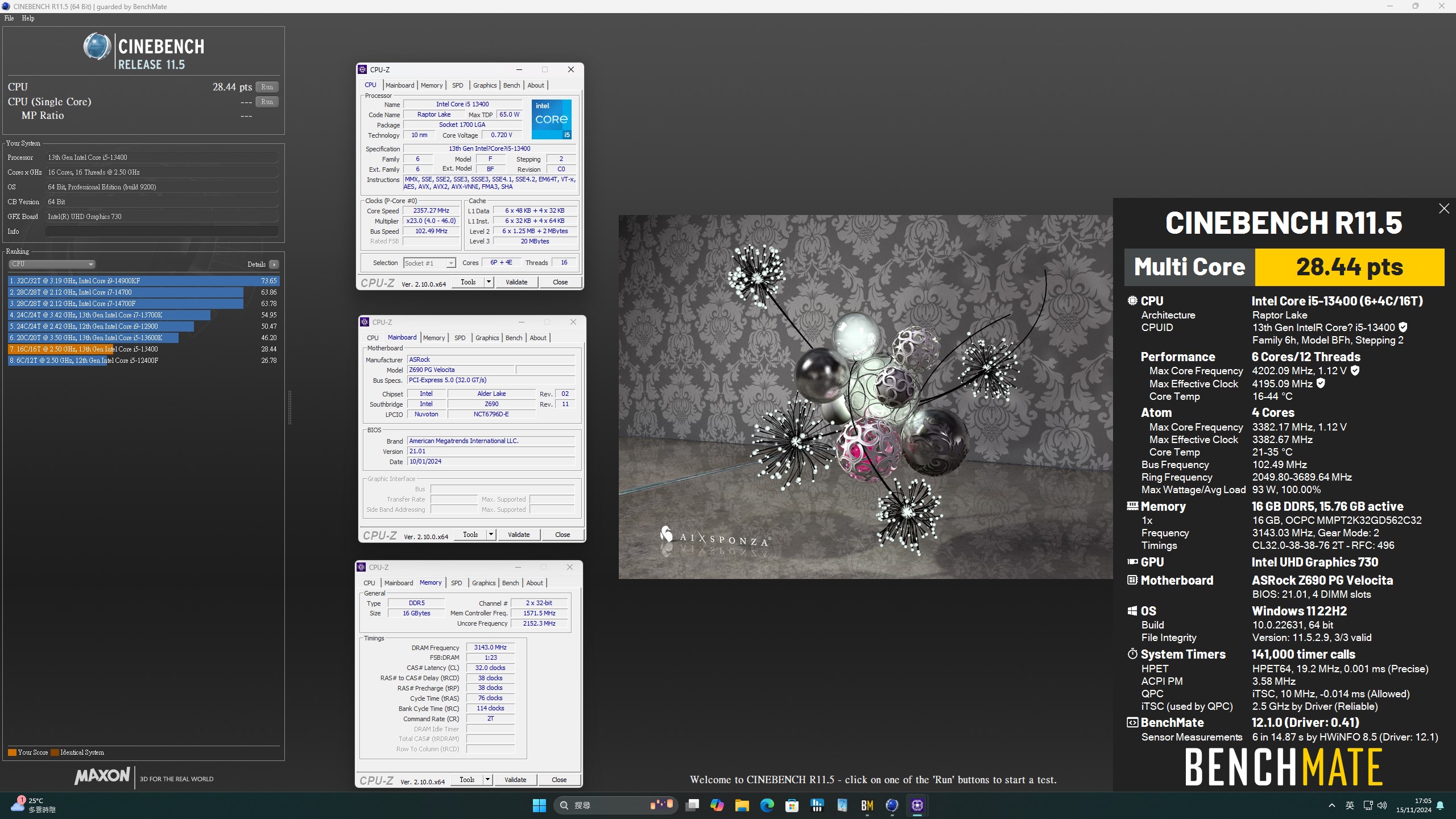The width and height of the screenshot is (1456, 819).
Task: Run the CPU multi-core test
Action: [x=267, y=87]
